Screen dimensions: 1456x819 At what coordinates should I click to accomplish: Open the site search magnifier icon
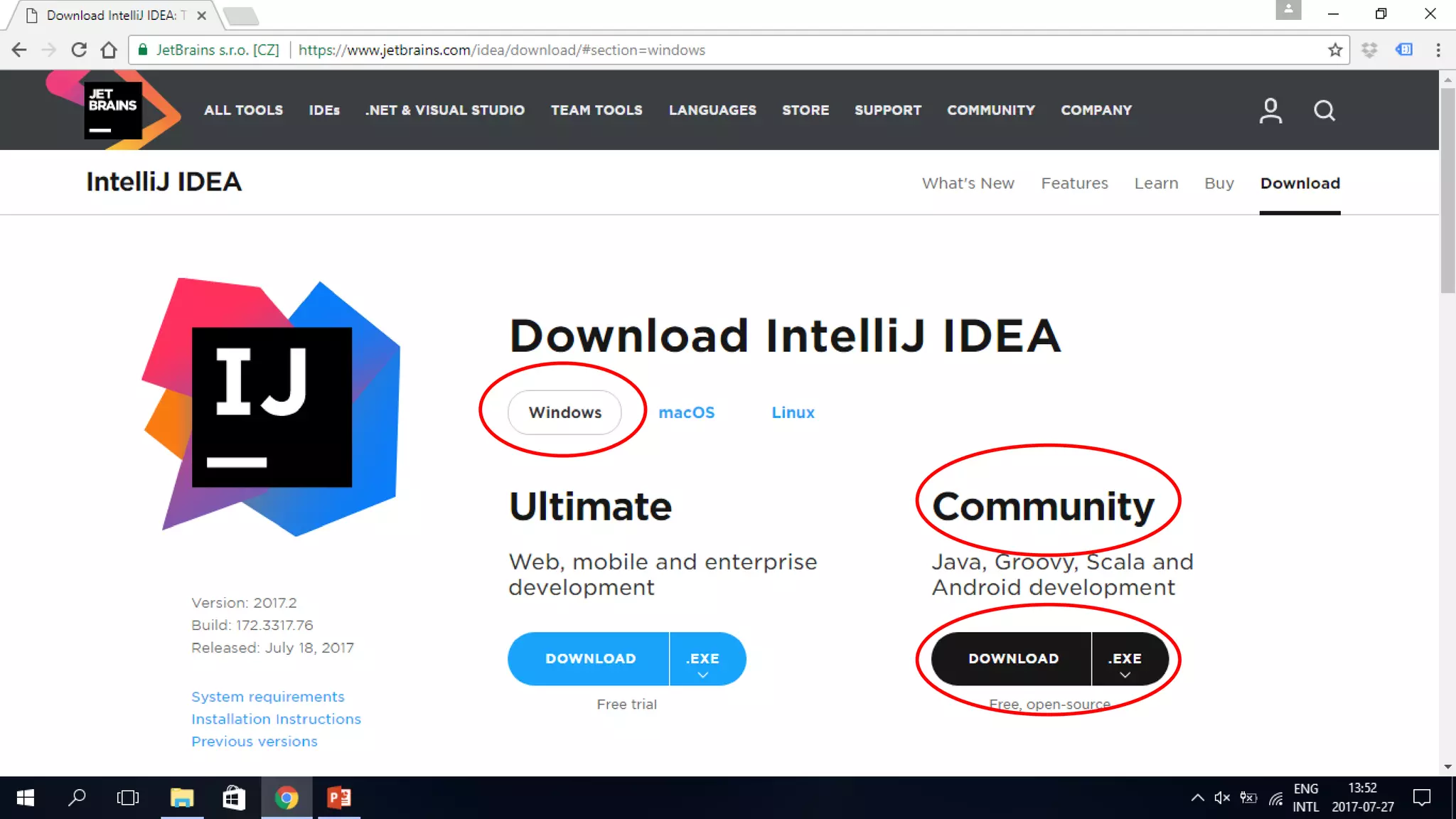tap(1324, 111)
